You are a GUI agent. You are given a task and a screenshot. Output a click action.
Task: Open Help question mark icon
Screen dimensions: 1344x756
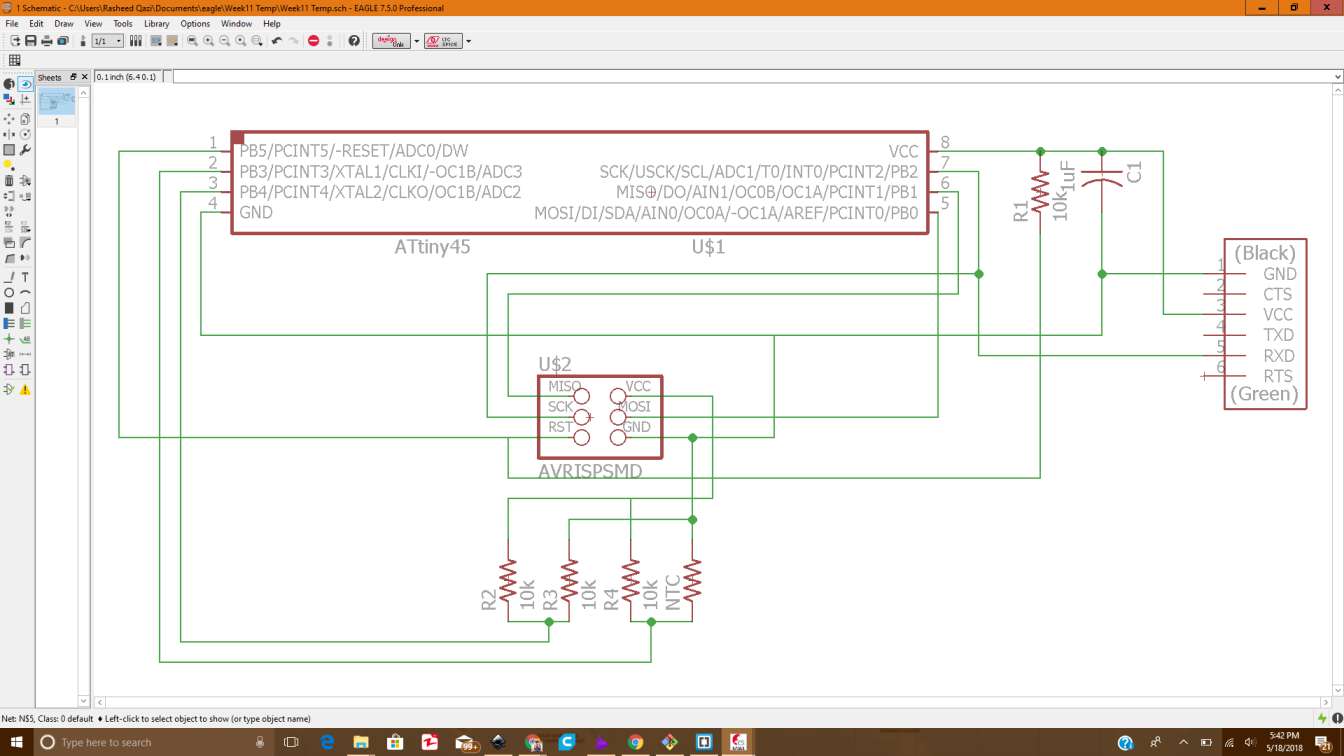tap(353, 41)
